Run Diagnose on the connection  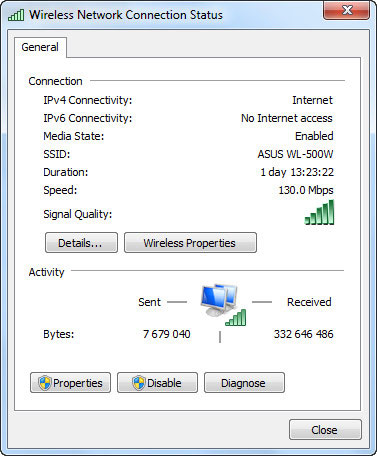pyautogui.click(x=244, y=383)
